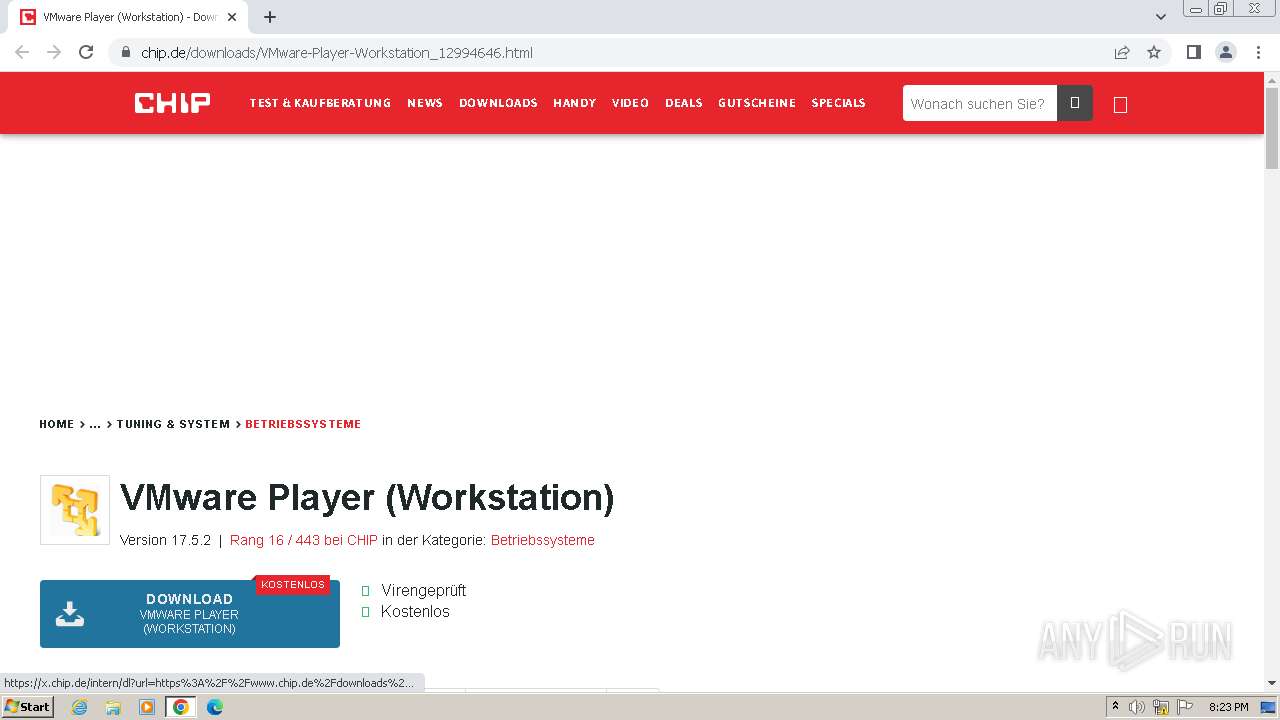Viewport: 1280px width, 720px height.
Task: Open SPECIALS section
Action: pyautogui.click(x=838, y=103)
